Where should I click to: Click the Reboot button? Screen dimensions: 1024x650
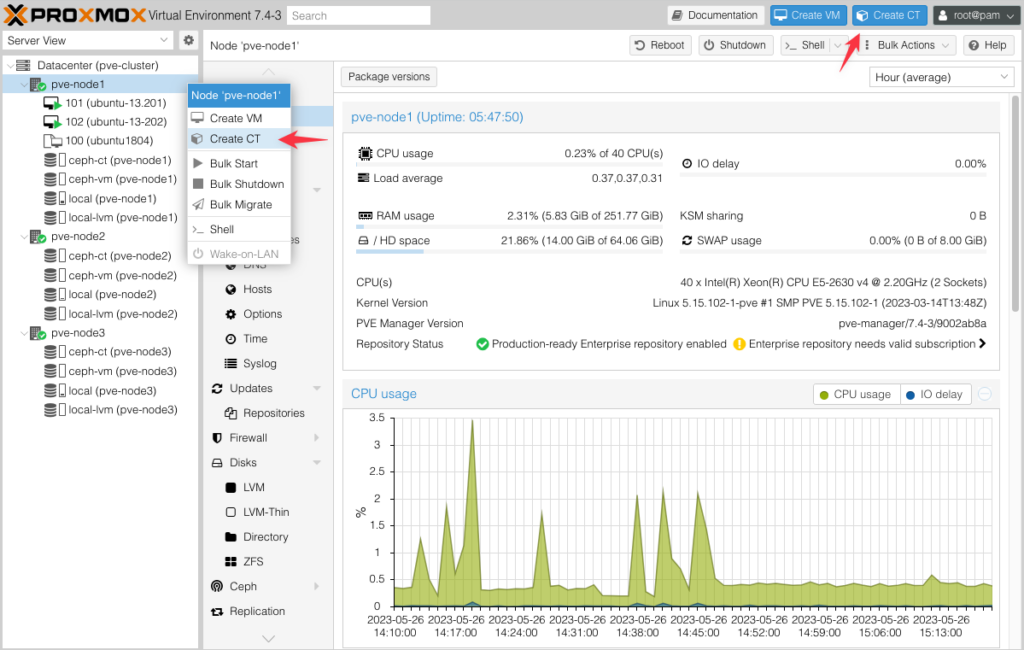[x=660, y=45]
